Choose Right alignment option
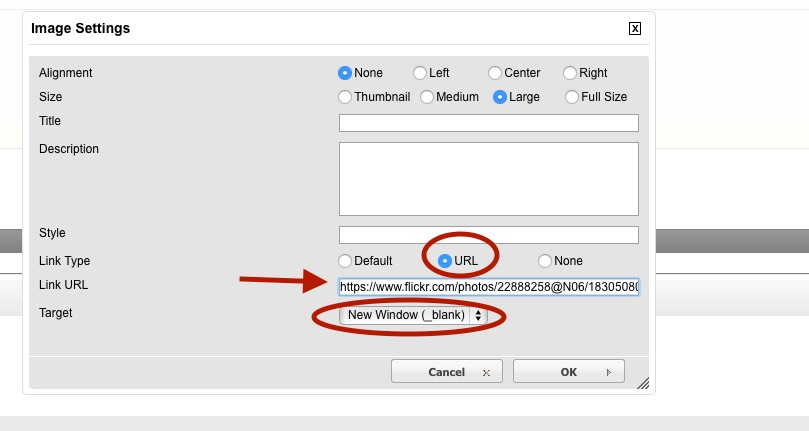The width and height of the screenshot is (809, 431). [x=570, y=73]
